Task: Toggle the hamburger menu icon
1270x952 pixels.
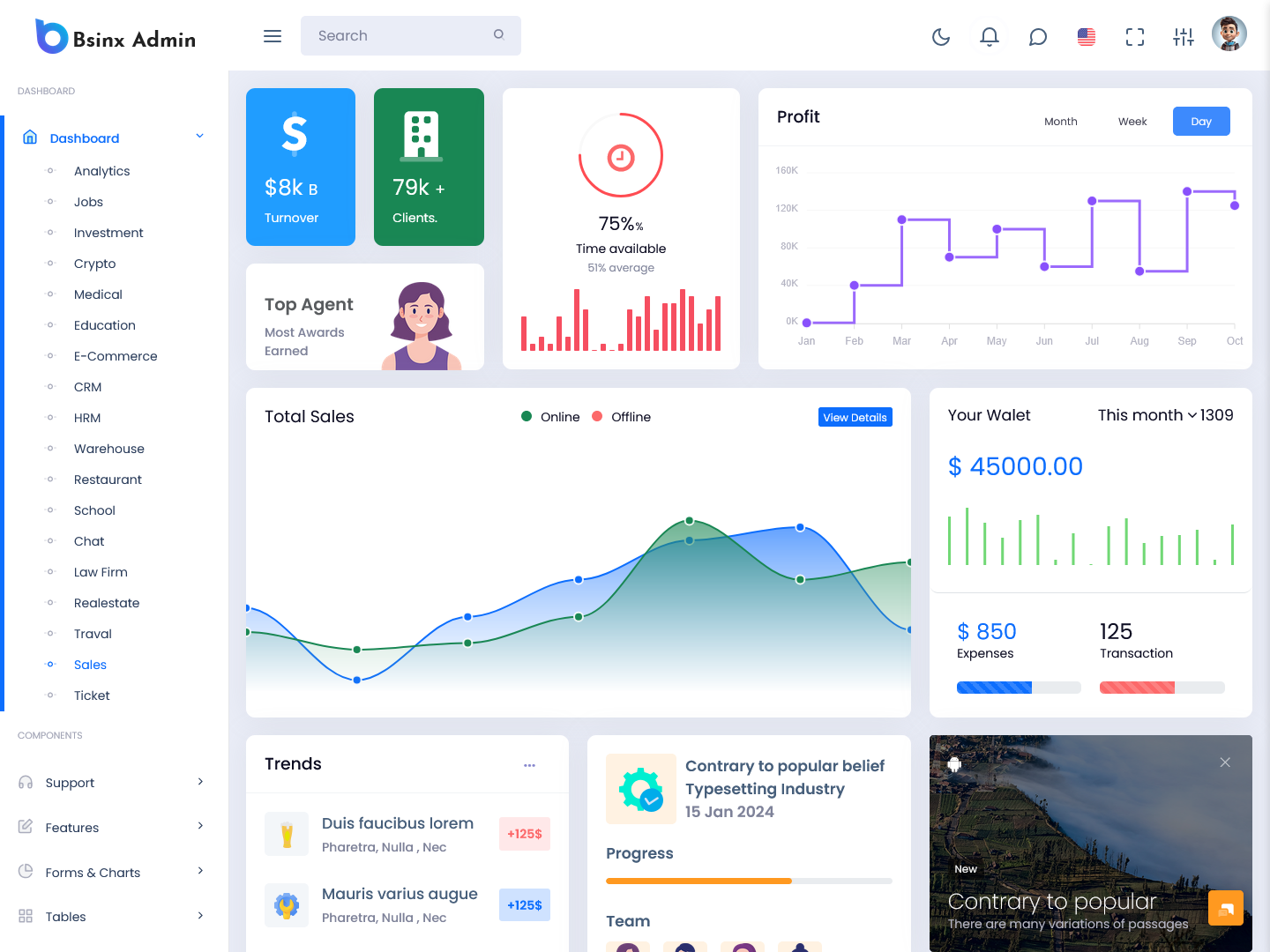Action: (x=273, y=36)
